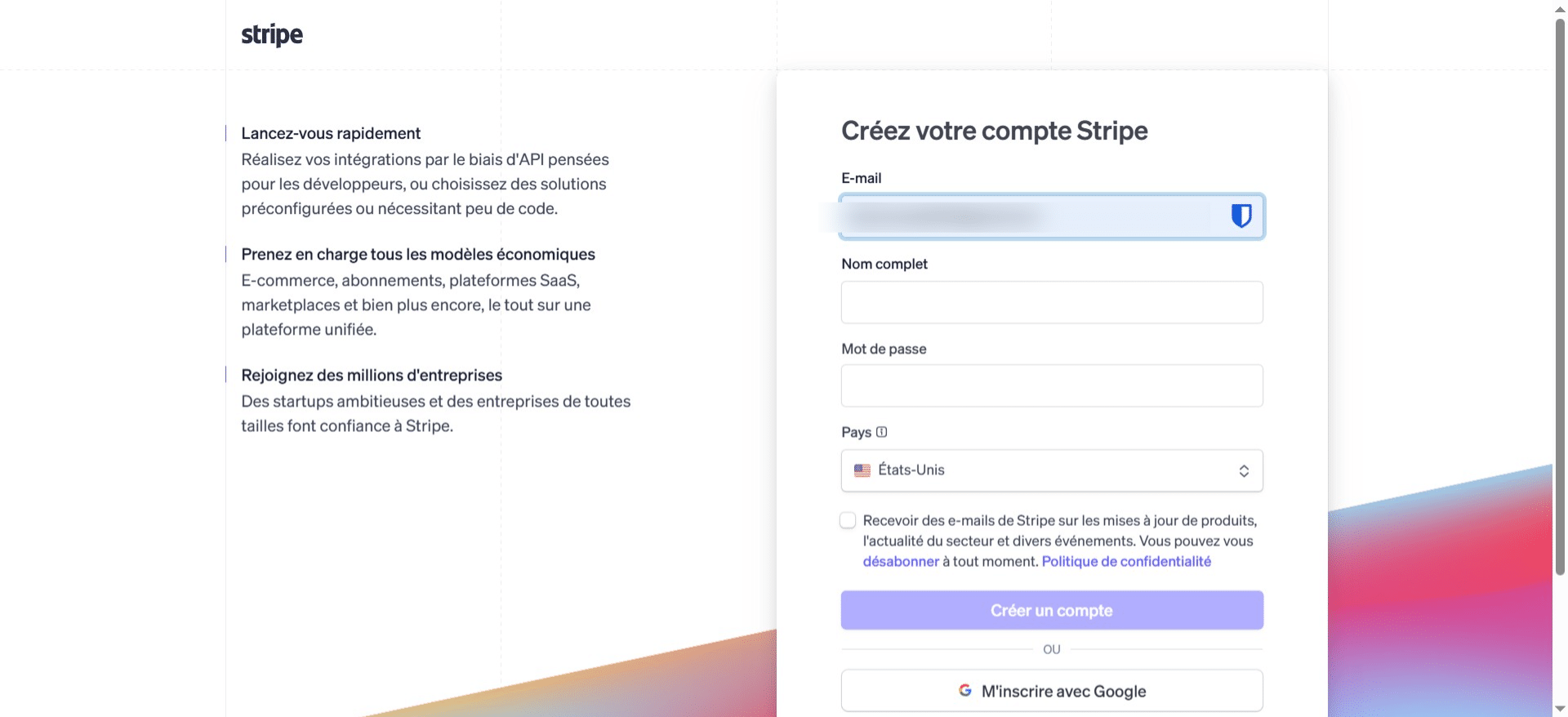This screenshot has width=1568, height=717.
Task: Click the scrollbar up arrow
Action: pos(1560,8)
